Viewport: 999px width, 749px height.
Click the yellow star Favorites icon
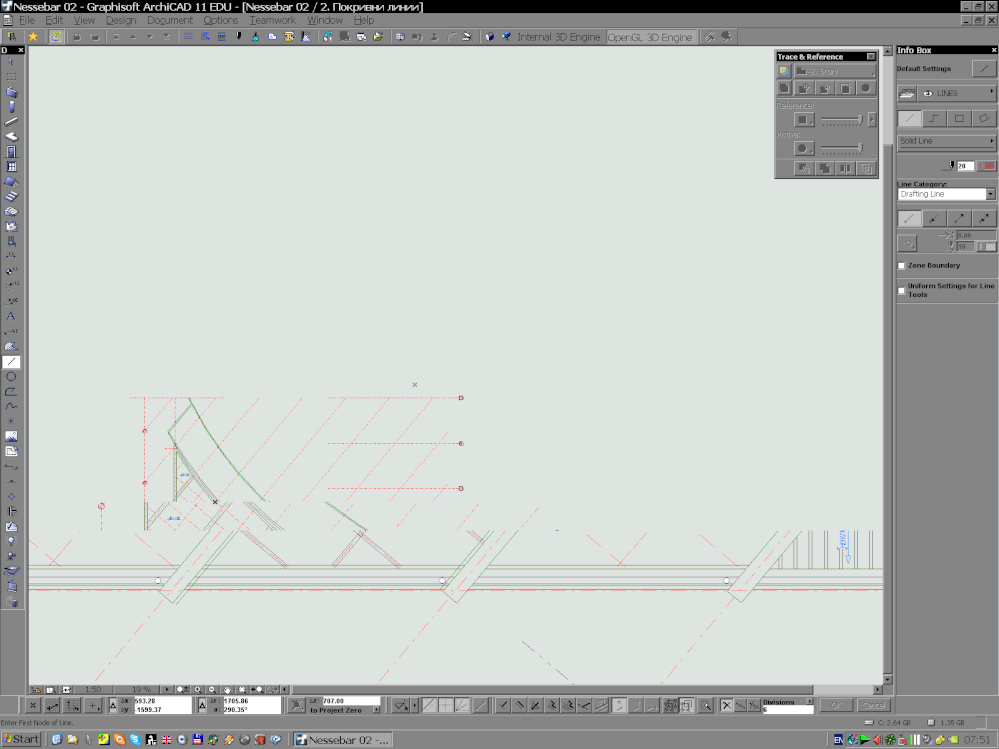pos(33,37)
